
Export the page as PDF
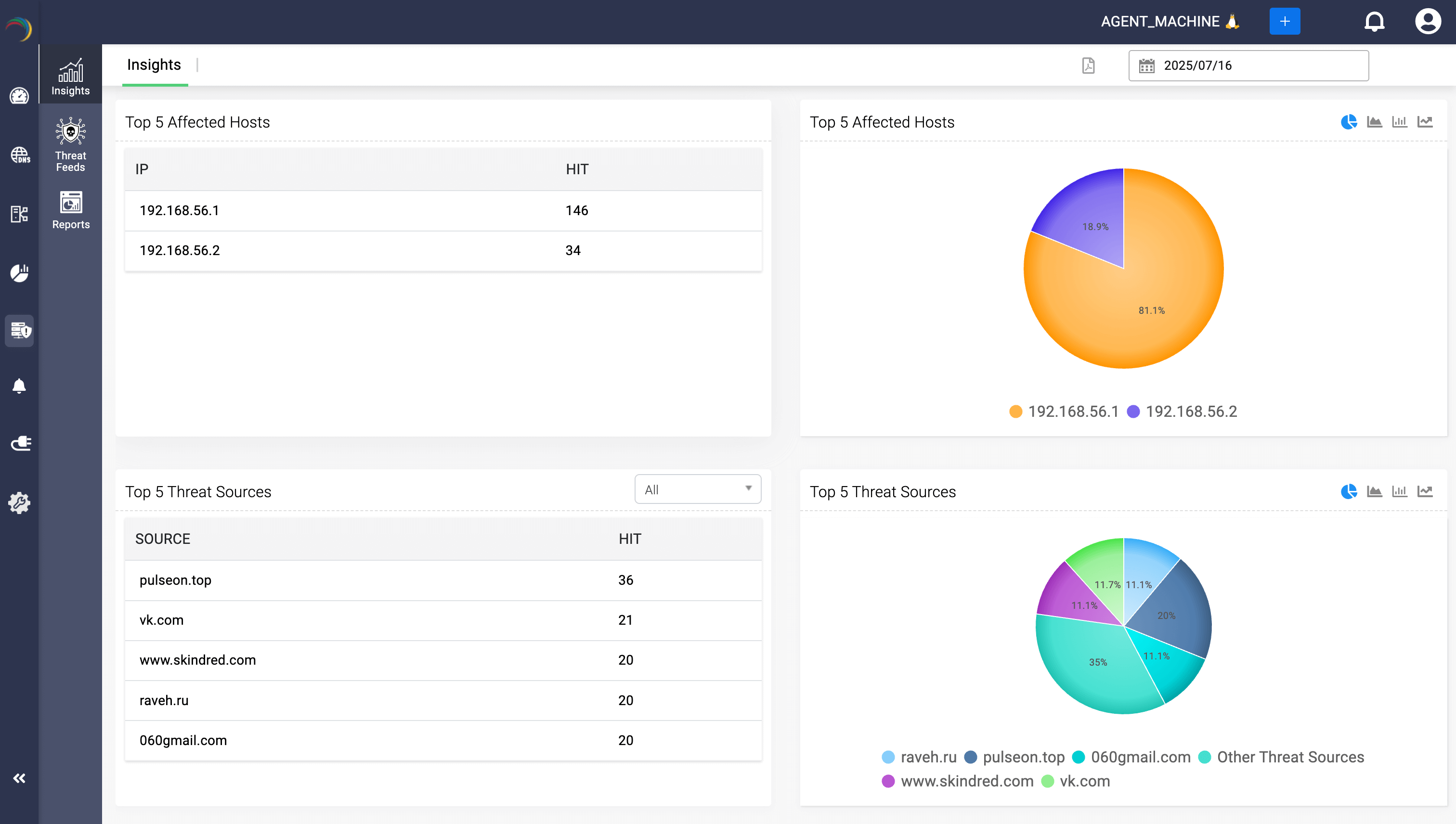(x=1089, y=65)
